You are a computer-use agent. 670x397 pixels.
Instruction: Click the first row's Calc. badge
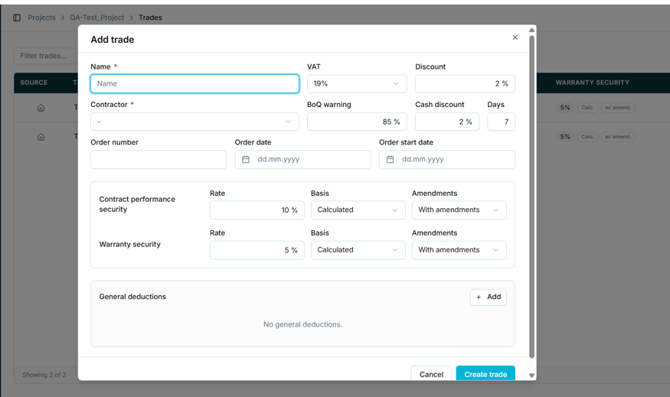coord(587,108)
